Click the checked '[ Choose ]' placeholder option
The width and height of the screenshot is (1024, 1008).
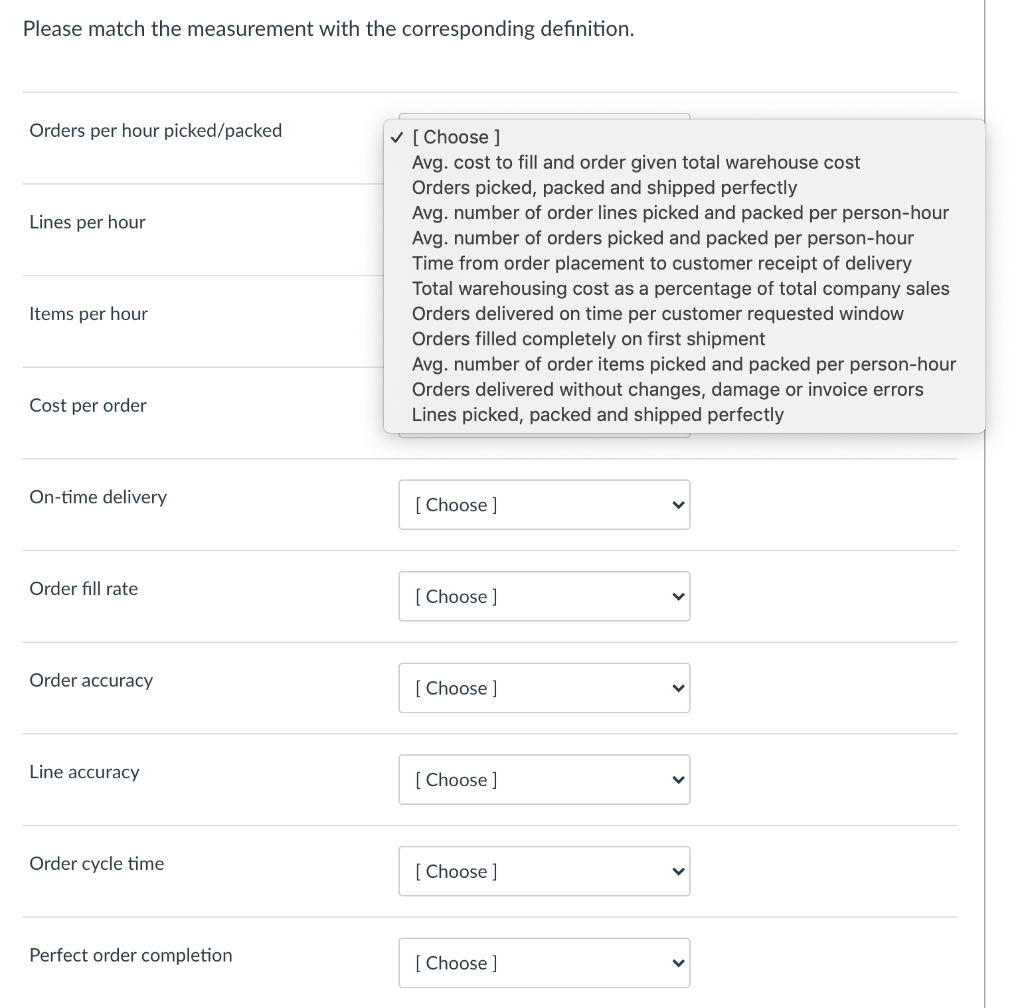pos(456,137)
